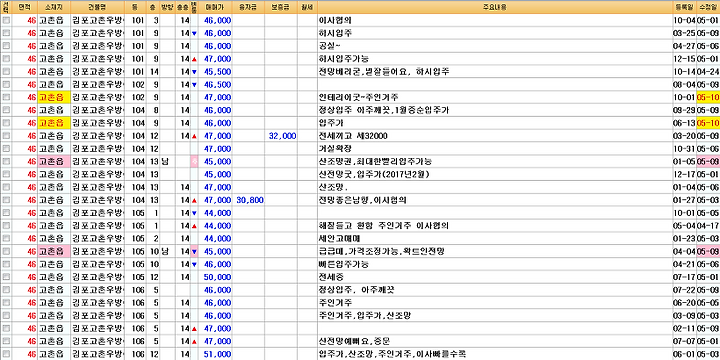Click the 급급매,가격조정가능 description cell
720x360 pixels.
pyautogui.click(x=494, y=252)
